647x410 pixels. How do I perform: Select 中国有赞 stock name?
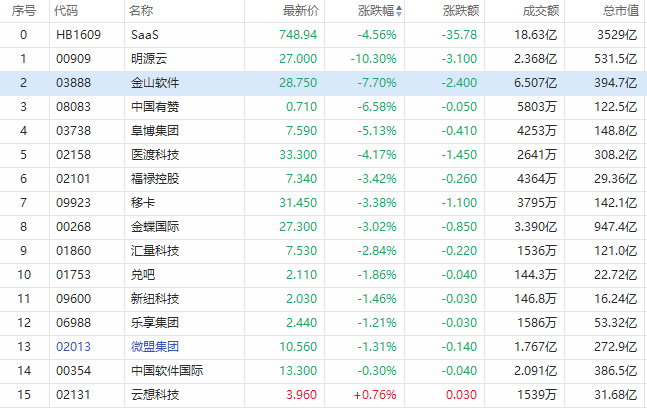155,106
